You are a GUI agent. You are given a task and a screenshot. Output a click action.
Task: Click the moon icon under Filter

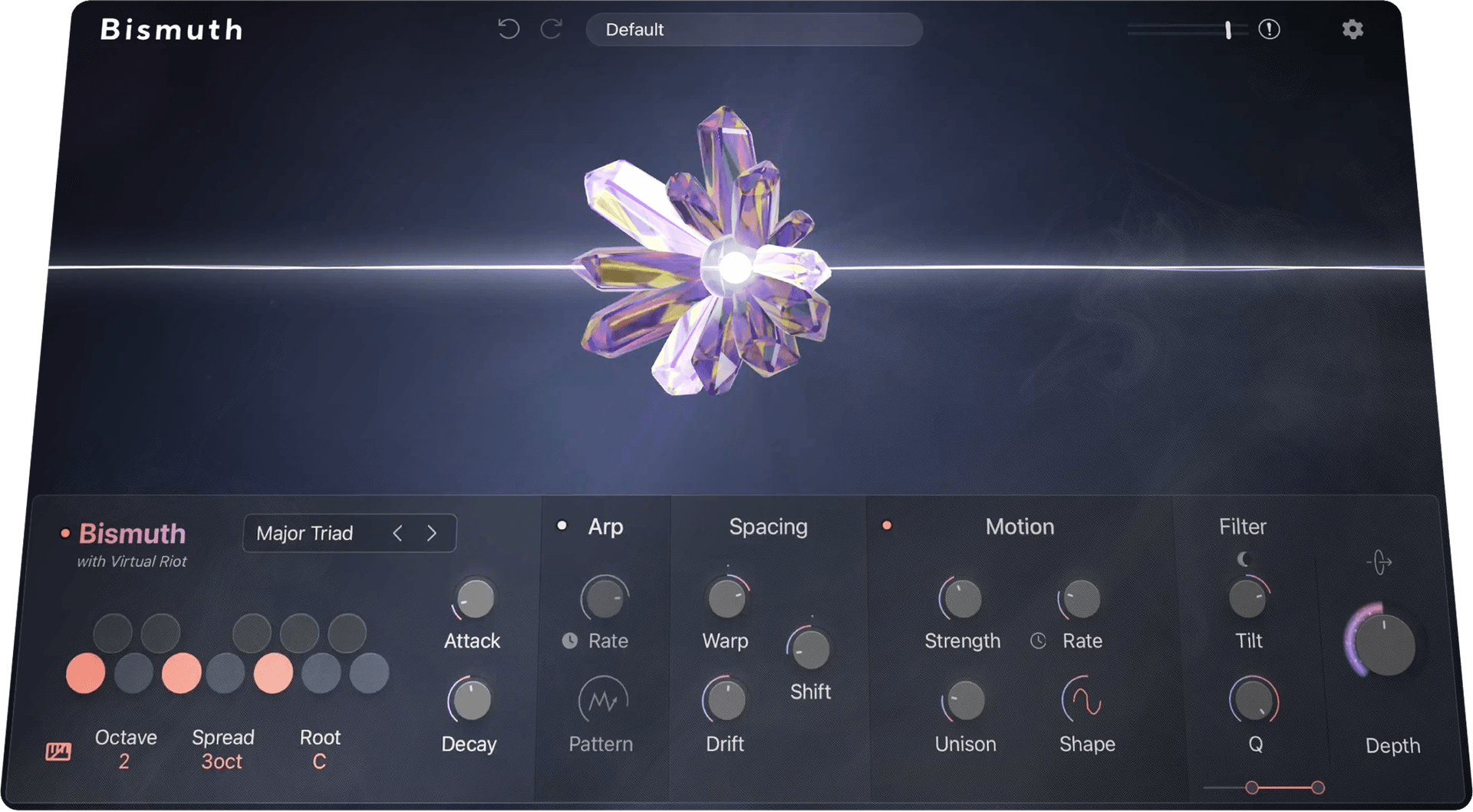coord(1244,560)
